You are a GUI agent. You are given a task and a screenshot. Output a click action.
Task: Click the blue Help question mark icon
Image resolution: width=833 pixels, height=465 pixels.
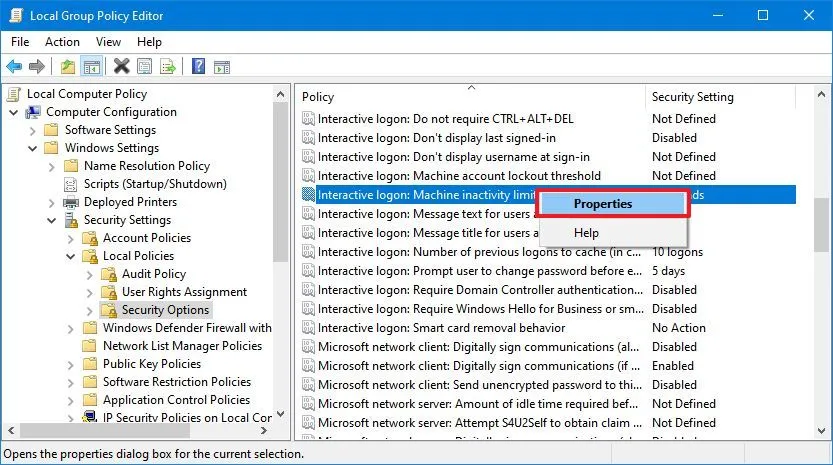[198, 66]
